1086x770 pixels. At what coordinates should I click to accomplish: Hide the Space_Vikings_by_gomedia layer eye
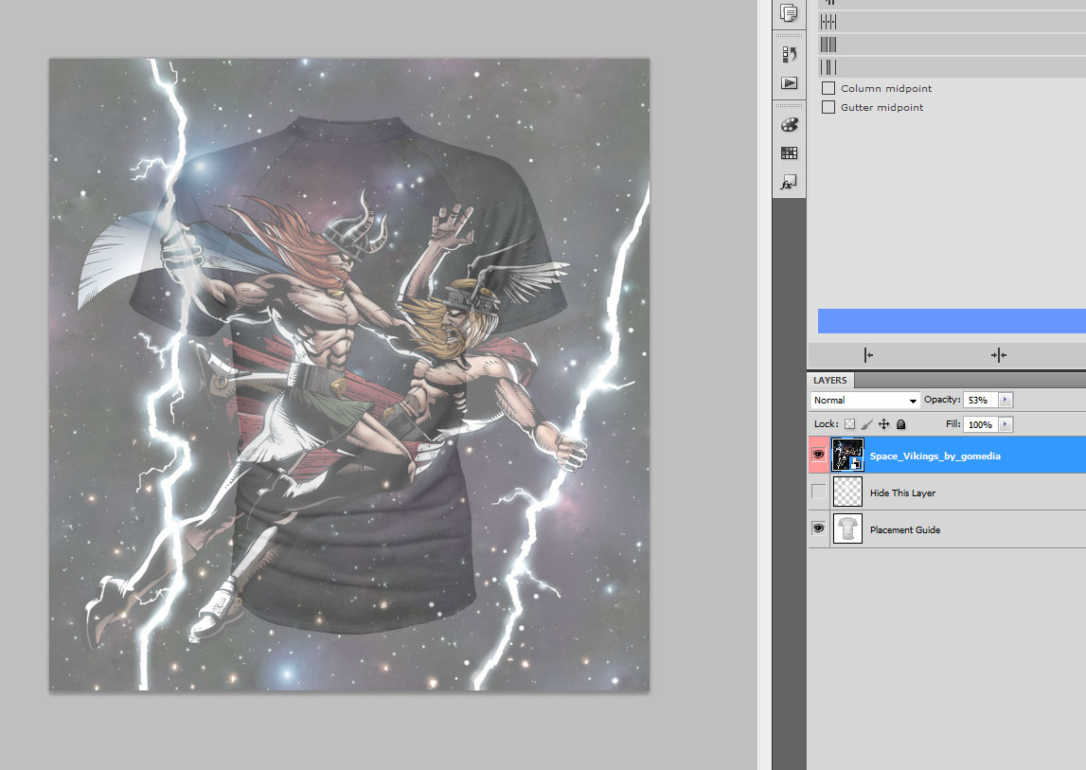(819, 455)
